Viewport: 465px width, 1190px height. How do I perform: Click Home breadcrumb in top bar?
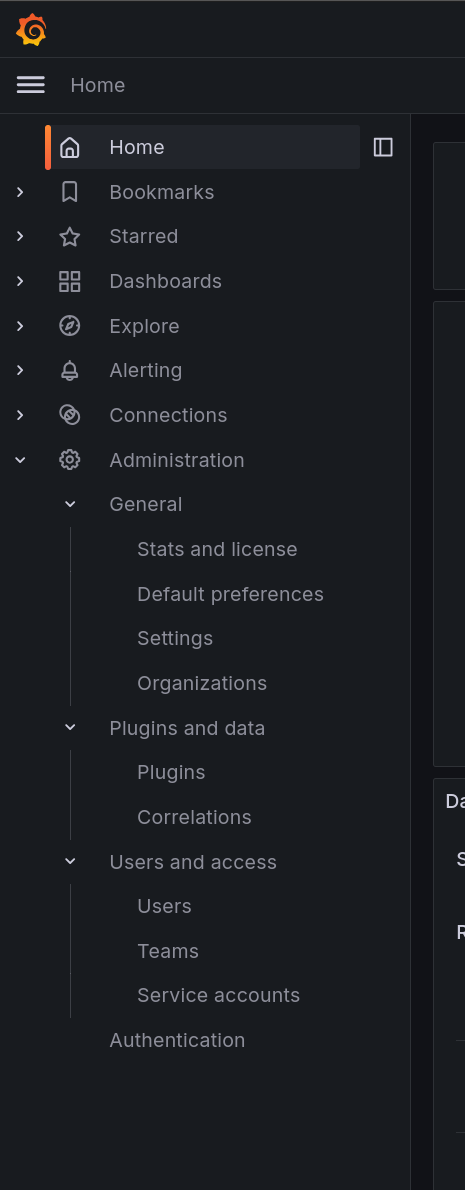click(x=98, y=85)
